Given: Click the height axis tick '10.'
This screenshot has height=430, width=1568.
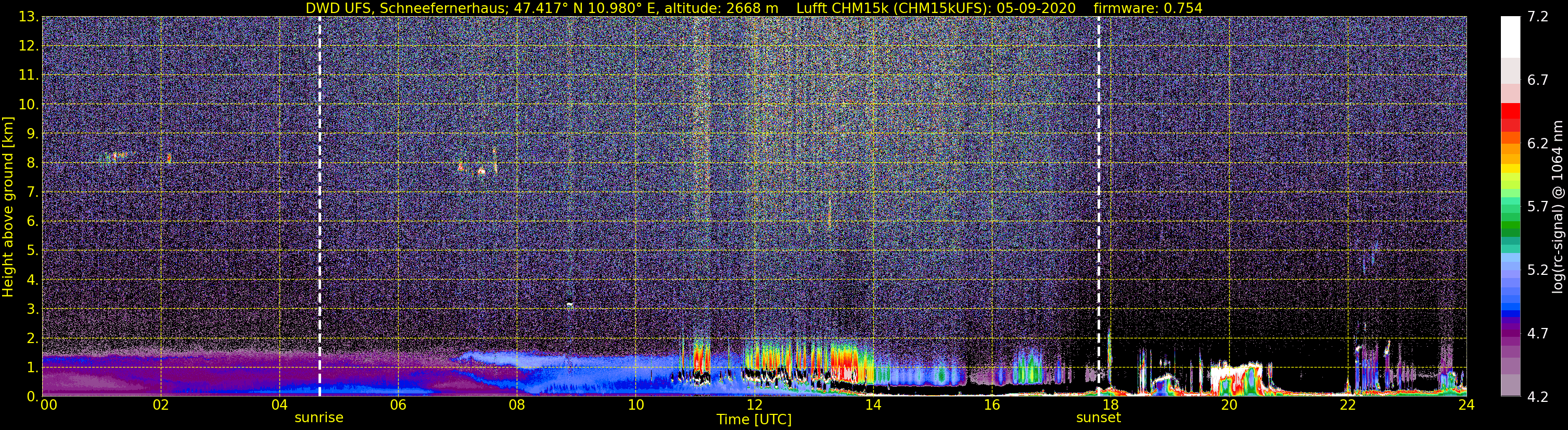Looking at the screenshot, I should 28,105.
